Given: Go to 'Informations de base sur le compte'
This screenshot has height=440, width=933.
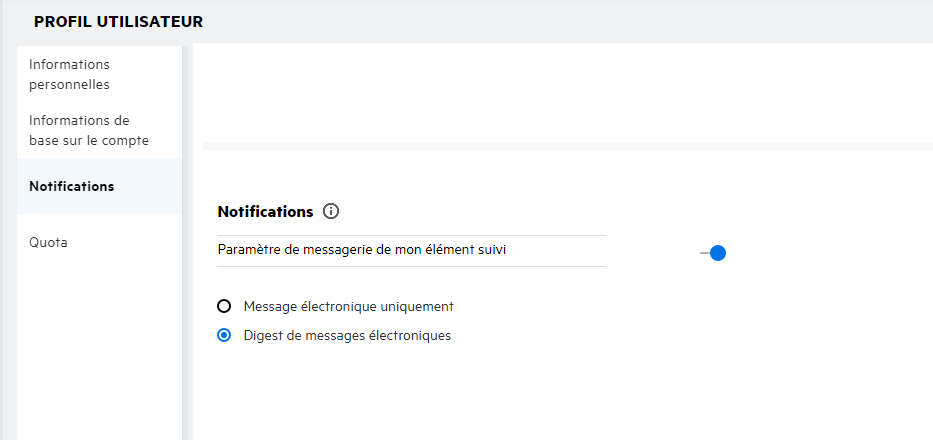Looking at the screenshot, I should (x=88, y=130).
